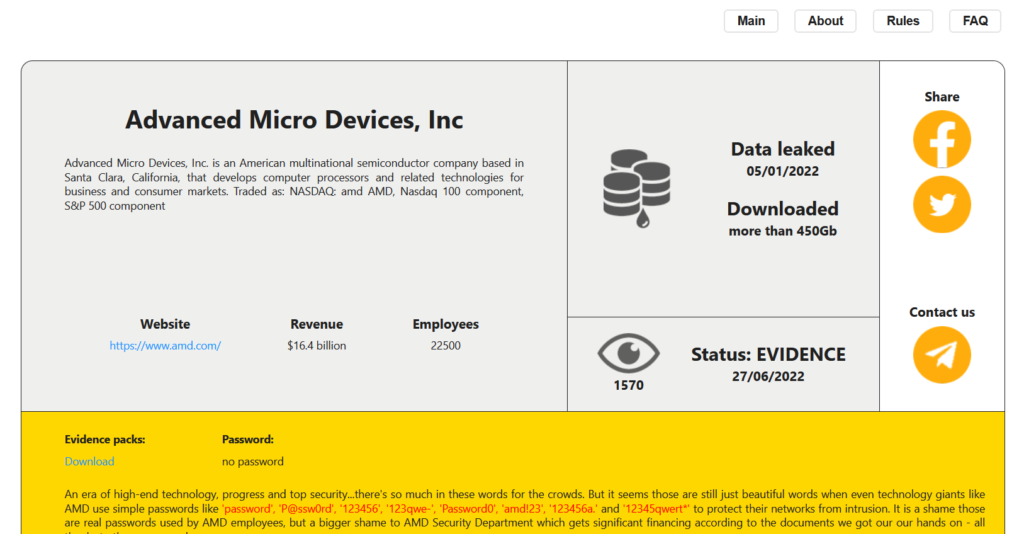The image size is (1024, 534).
Task: Click the leaking database stack icon
Action: [x=637, y=187]
